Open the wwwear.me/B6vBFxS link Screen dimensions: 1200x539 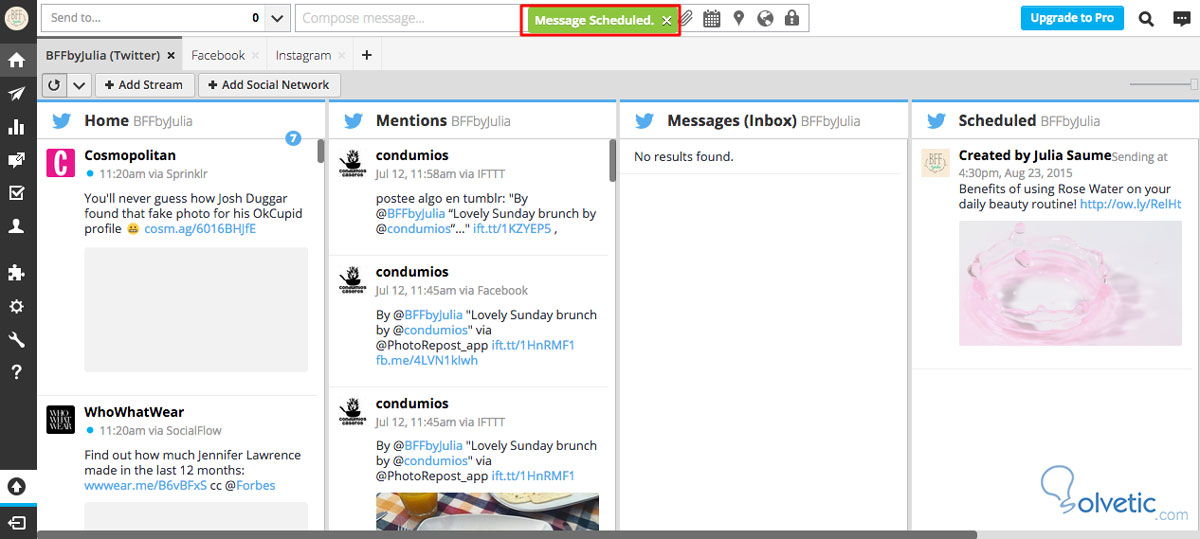coord(146,486)
